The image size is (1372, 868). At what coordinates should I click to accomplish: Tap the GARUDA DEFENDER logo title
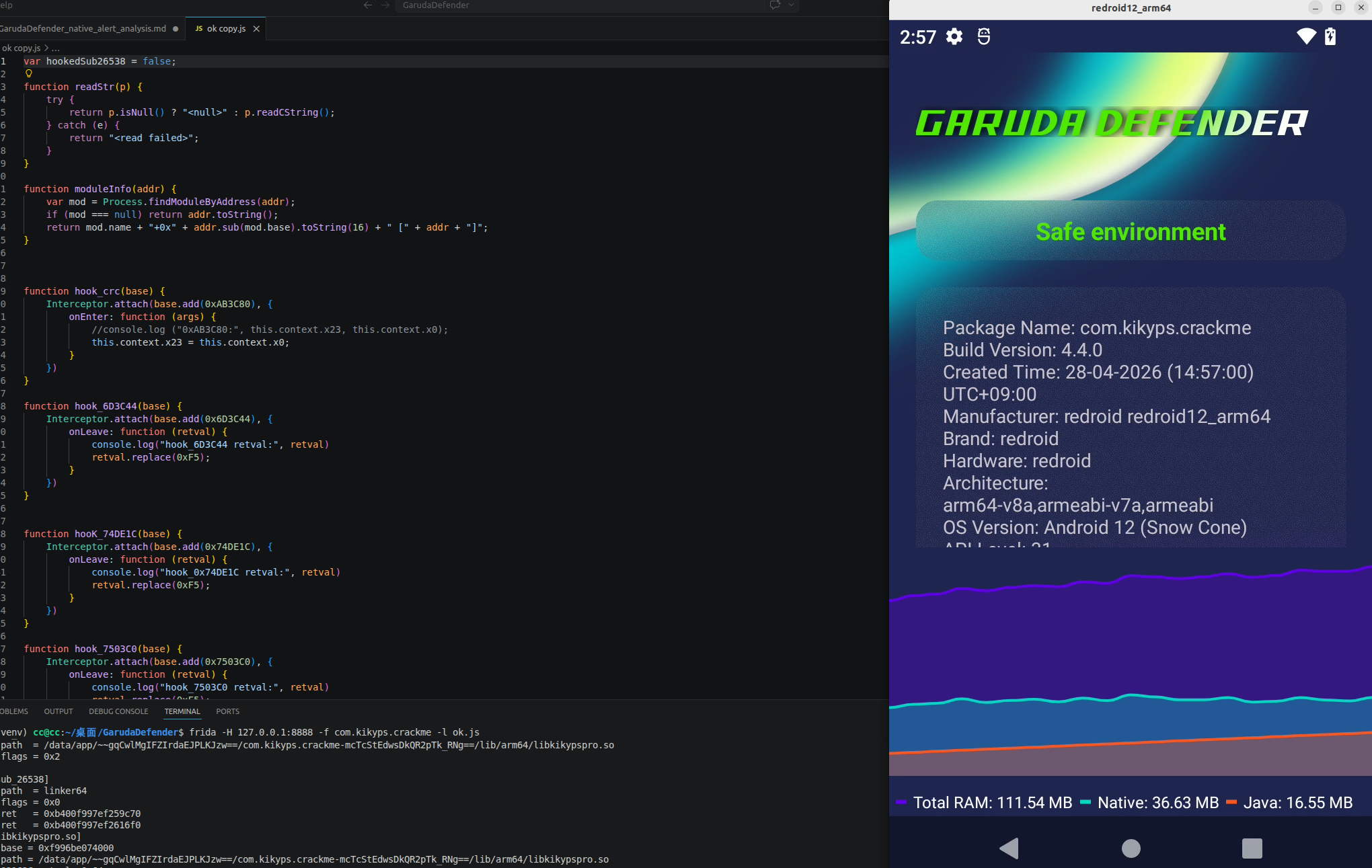[1112, 123]
